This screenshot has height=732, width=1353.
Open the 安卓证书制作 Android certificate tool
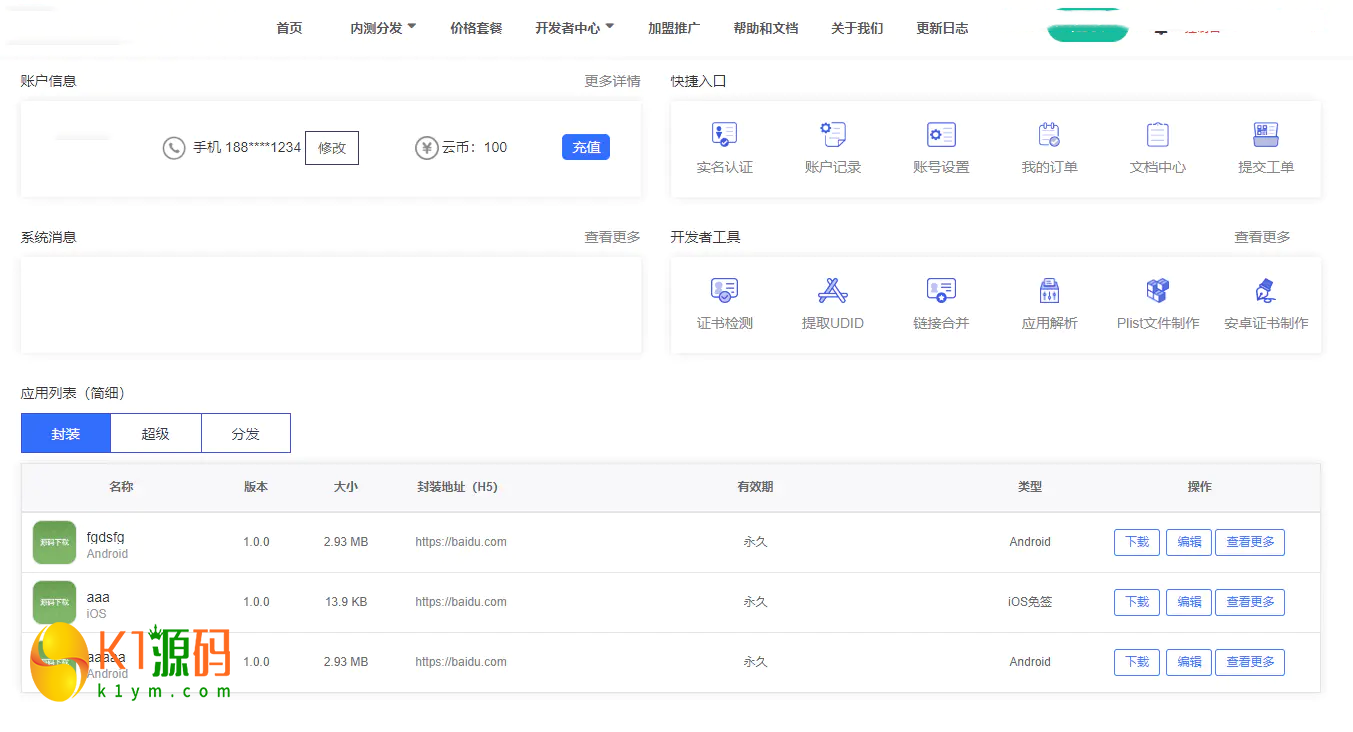(1265, 291)
